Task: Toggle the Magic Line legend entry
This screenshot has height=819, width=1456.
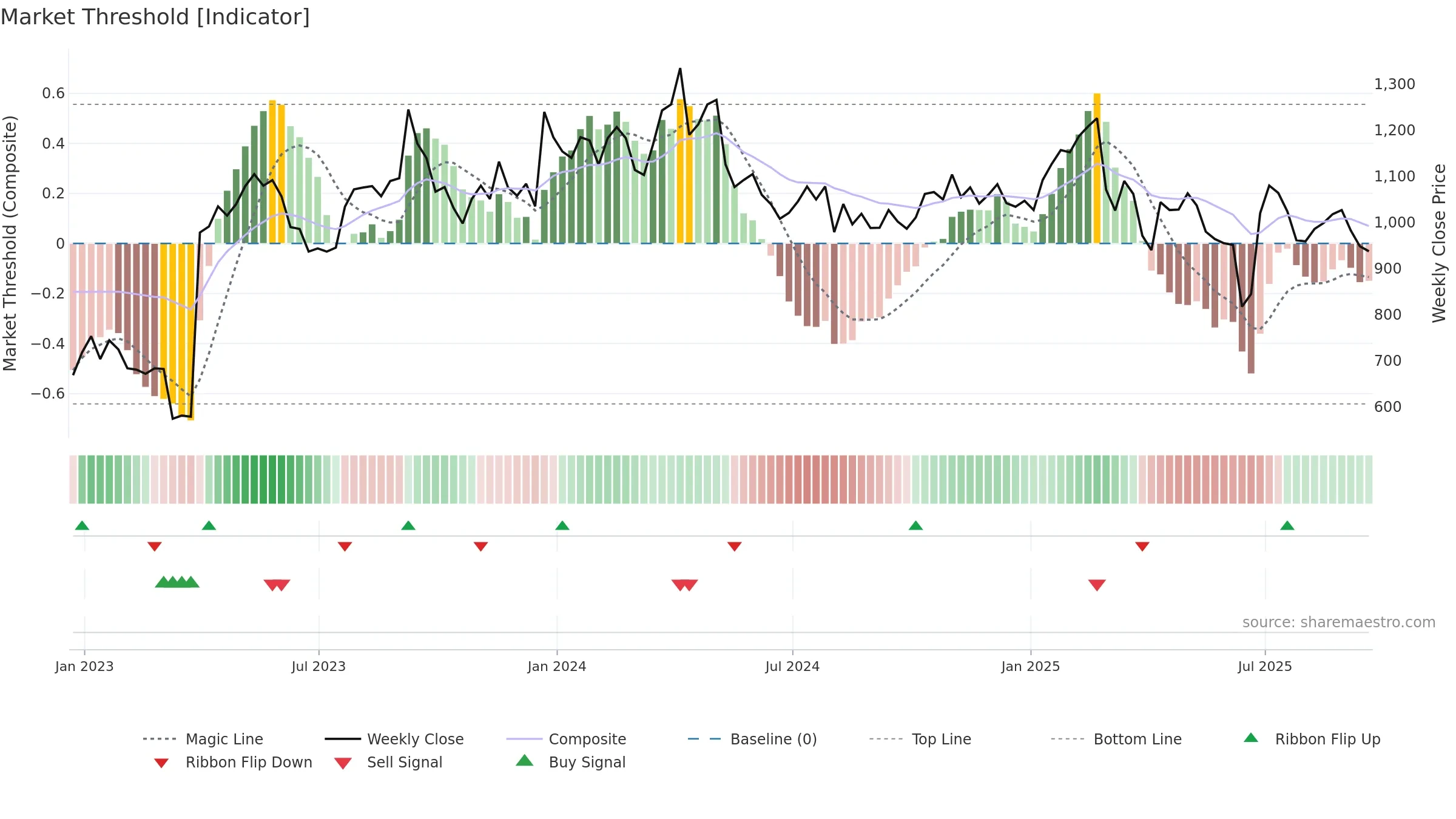Action: [203, 739]
